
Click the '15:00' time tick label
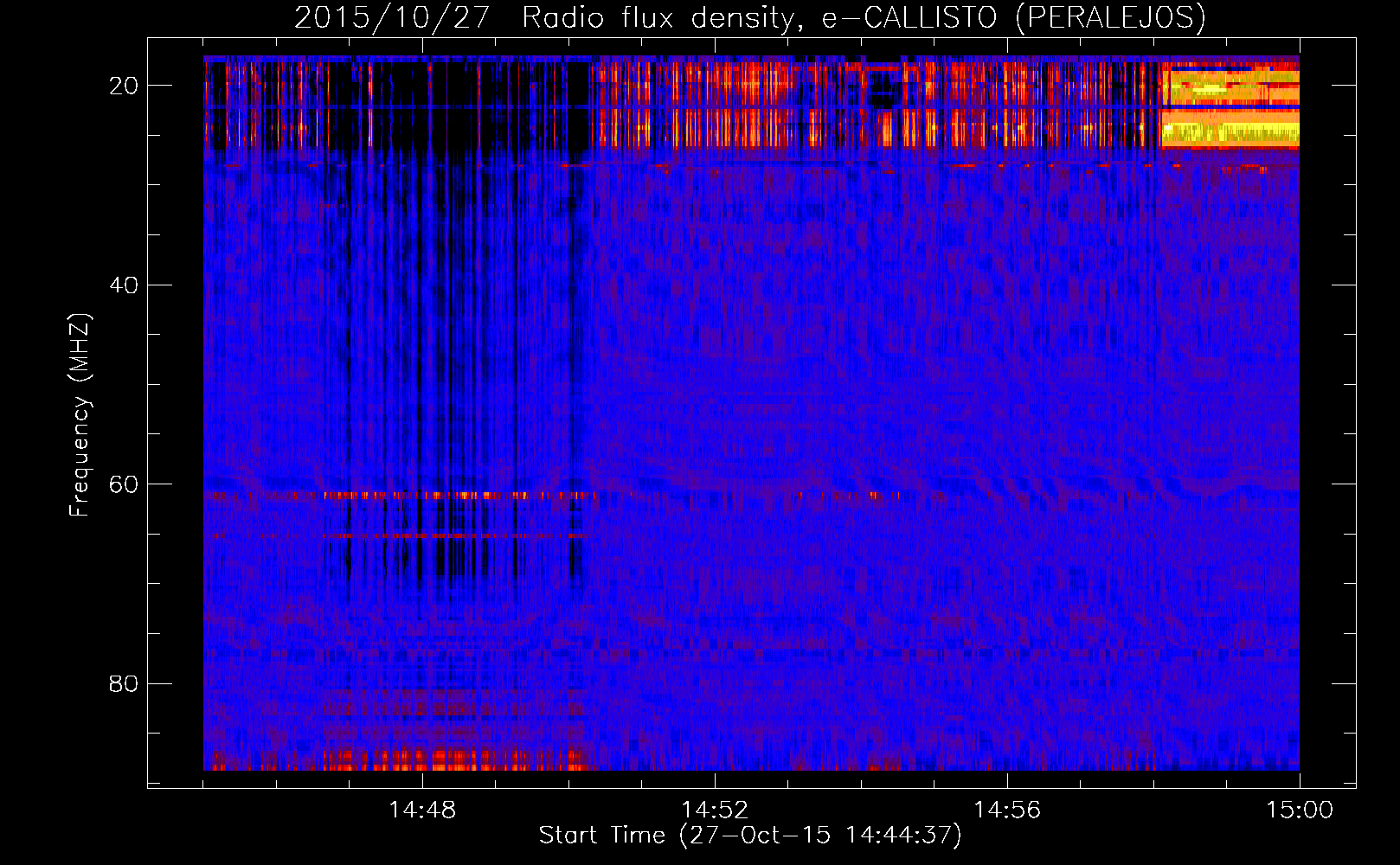click(x=1300, y=811)
